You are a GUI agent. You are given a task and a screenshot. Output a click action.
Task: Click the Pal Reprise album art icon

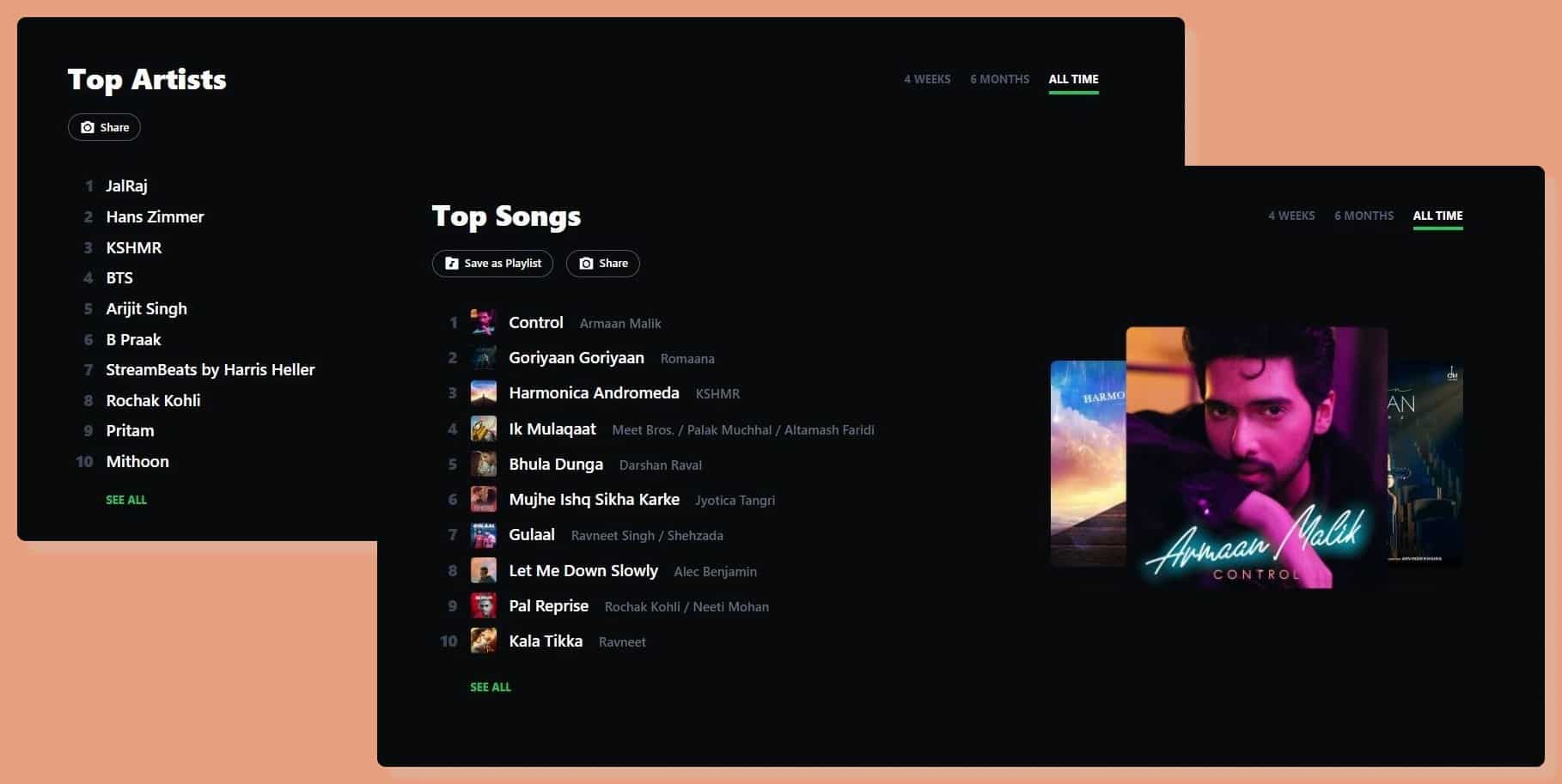[x=484, y=605]
